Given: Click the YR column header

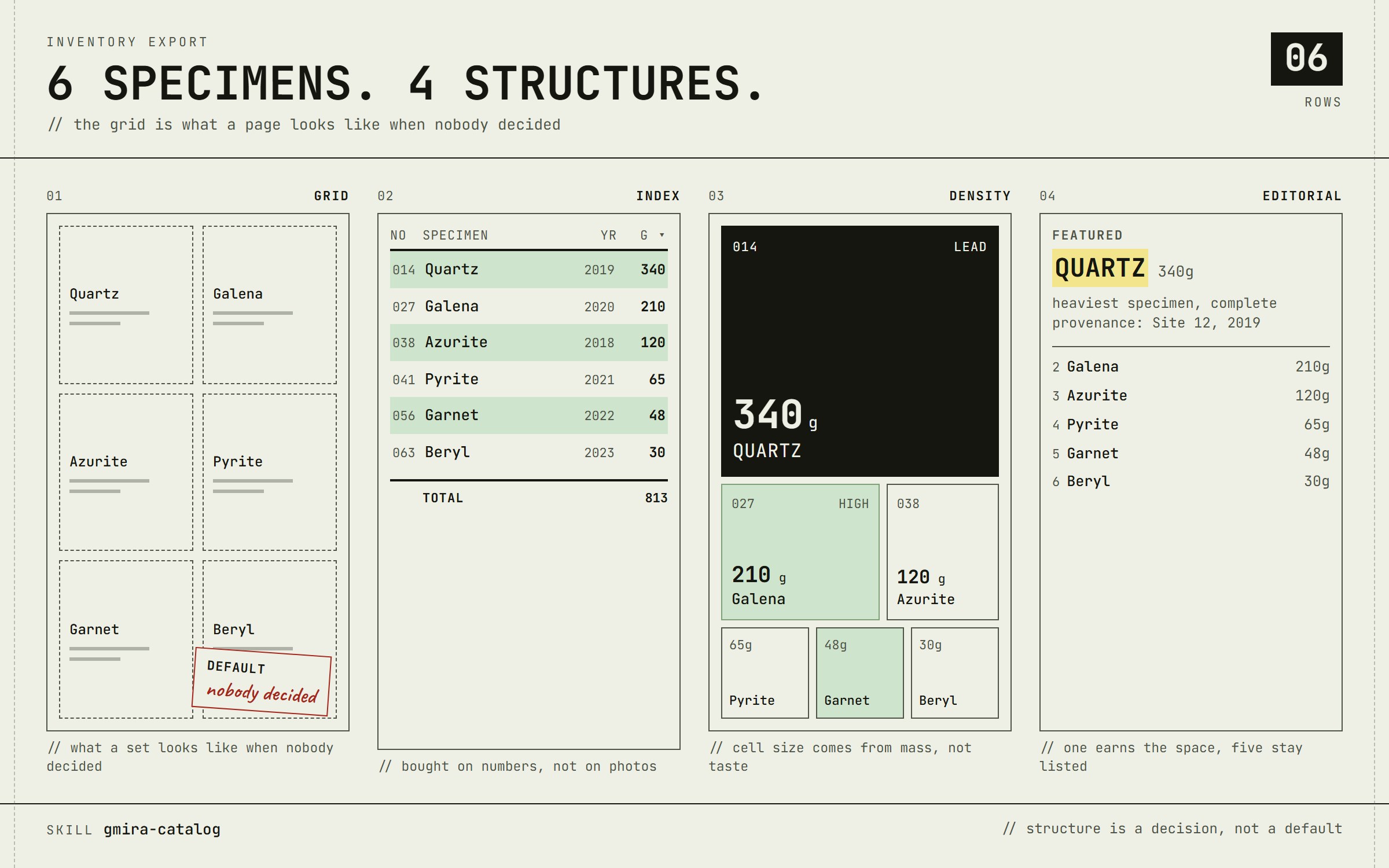Looking at the screenshot, I should click(608, 235).
